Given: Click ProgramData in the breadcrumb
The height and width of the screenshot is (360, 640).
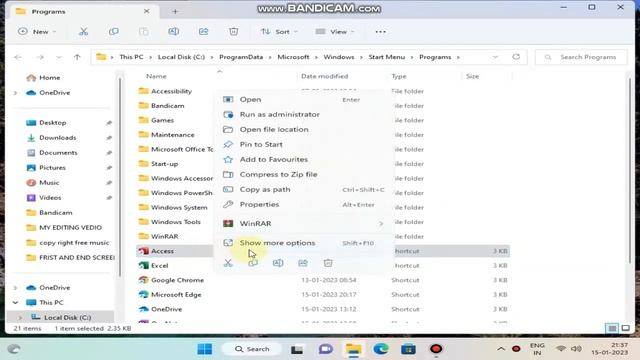Looking at the screenshot, I should click(x=241, y=57).
